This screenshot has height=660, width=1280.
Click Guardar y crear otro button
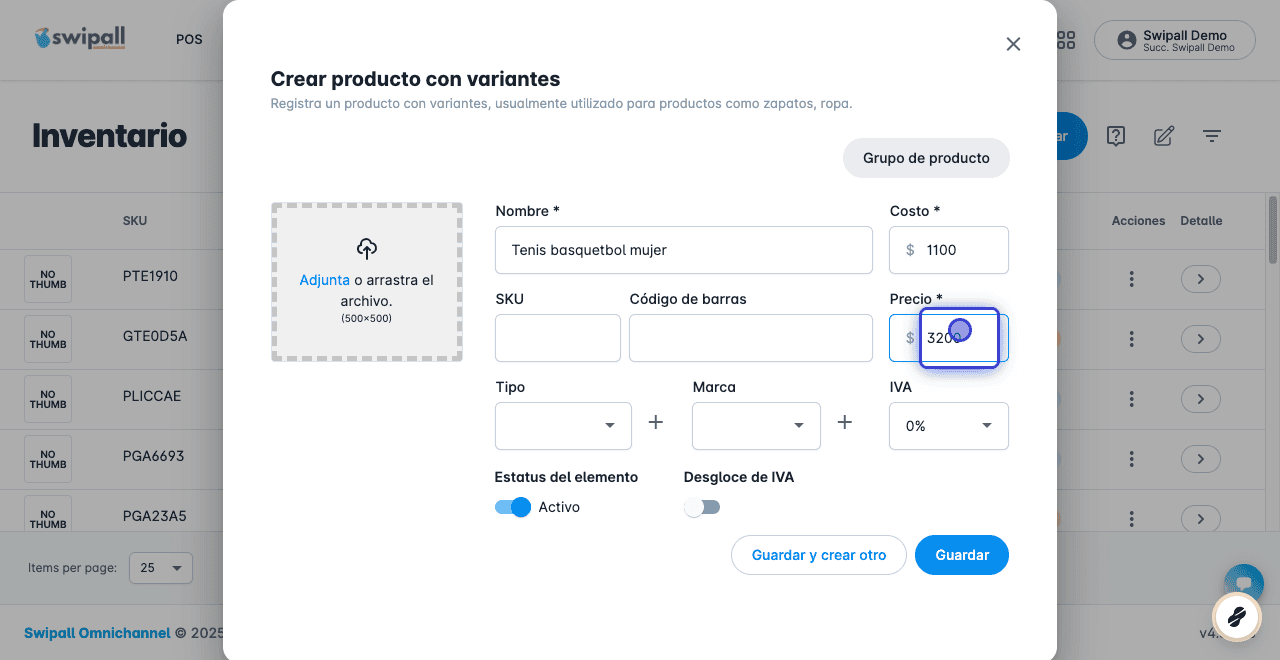tap(819, 555)
